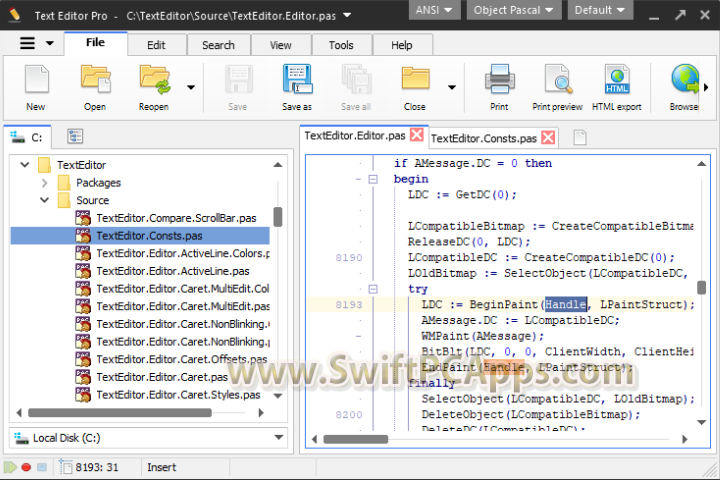Collapse the code fold at begin
720x480 pixels.
pyautogui.click(x=373, y=179)
